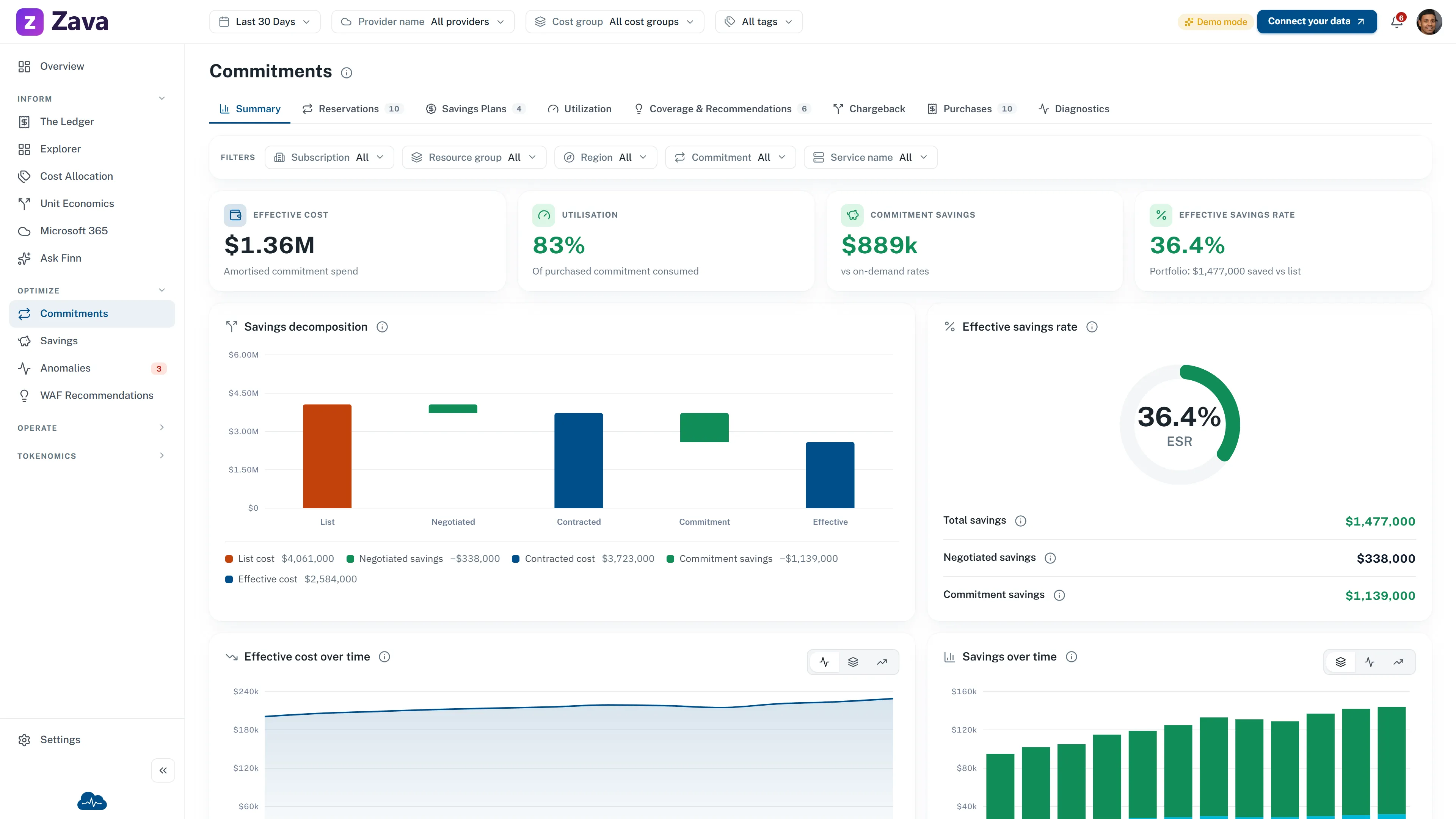
Task: Open the Diagnostics tab
Action: click(x=1074, y=108)
